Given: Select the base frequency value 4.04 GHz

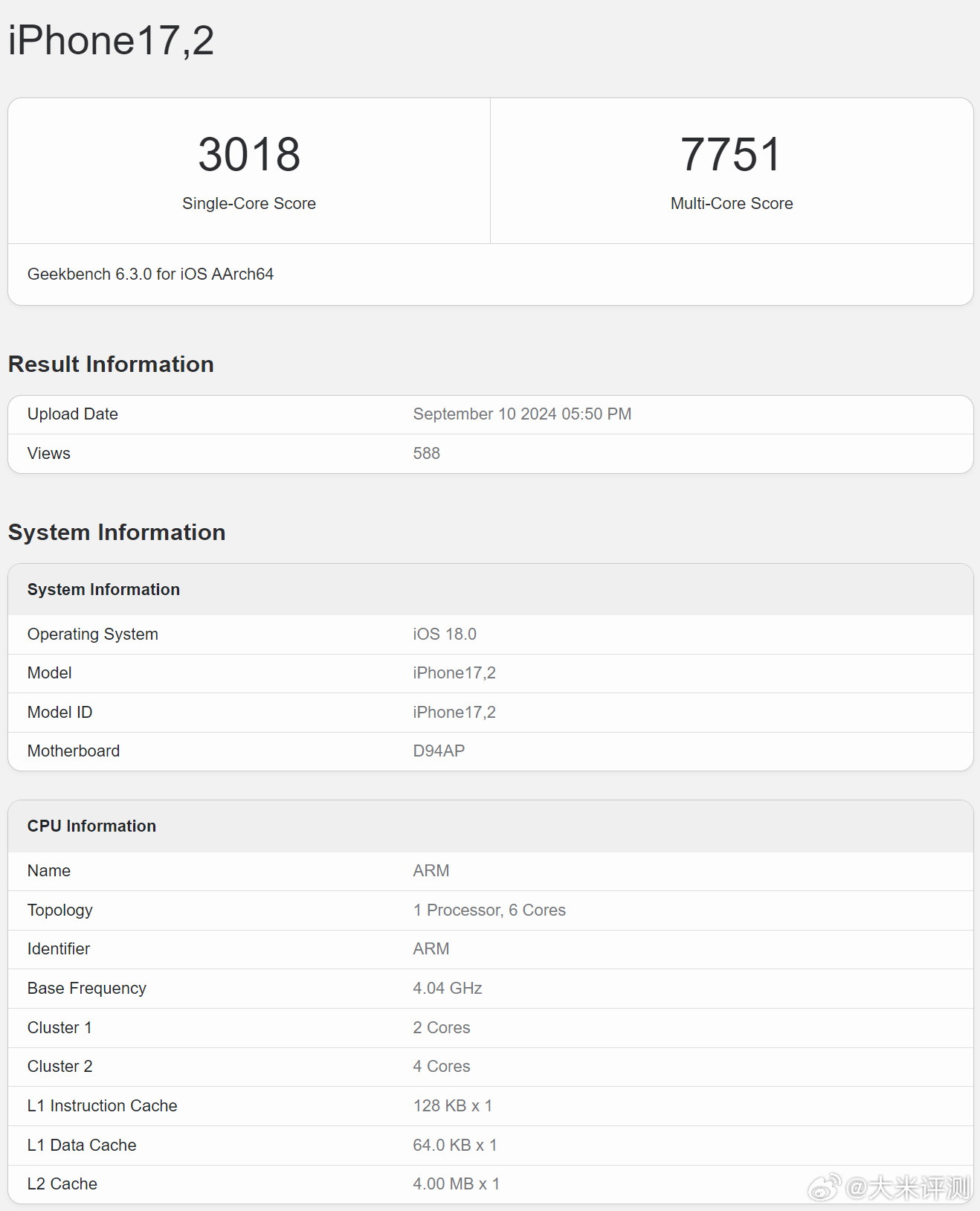Looking at the screenshot, I should pos(448,989).
